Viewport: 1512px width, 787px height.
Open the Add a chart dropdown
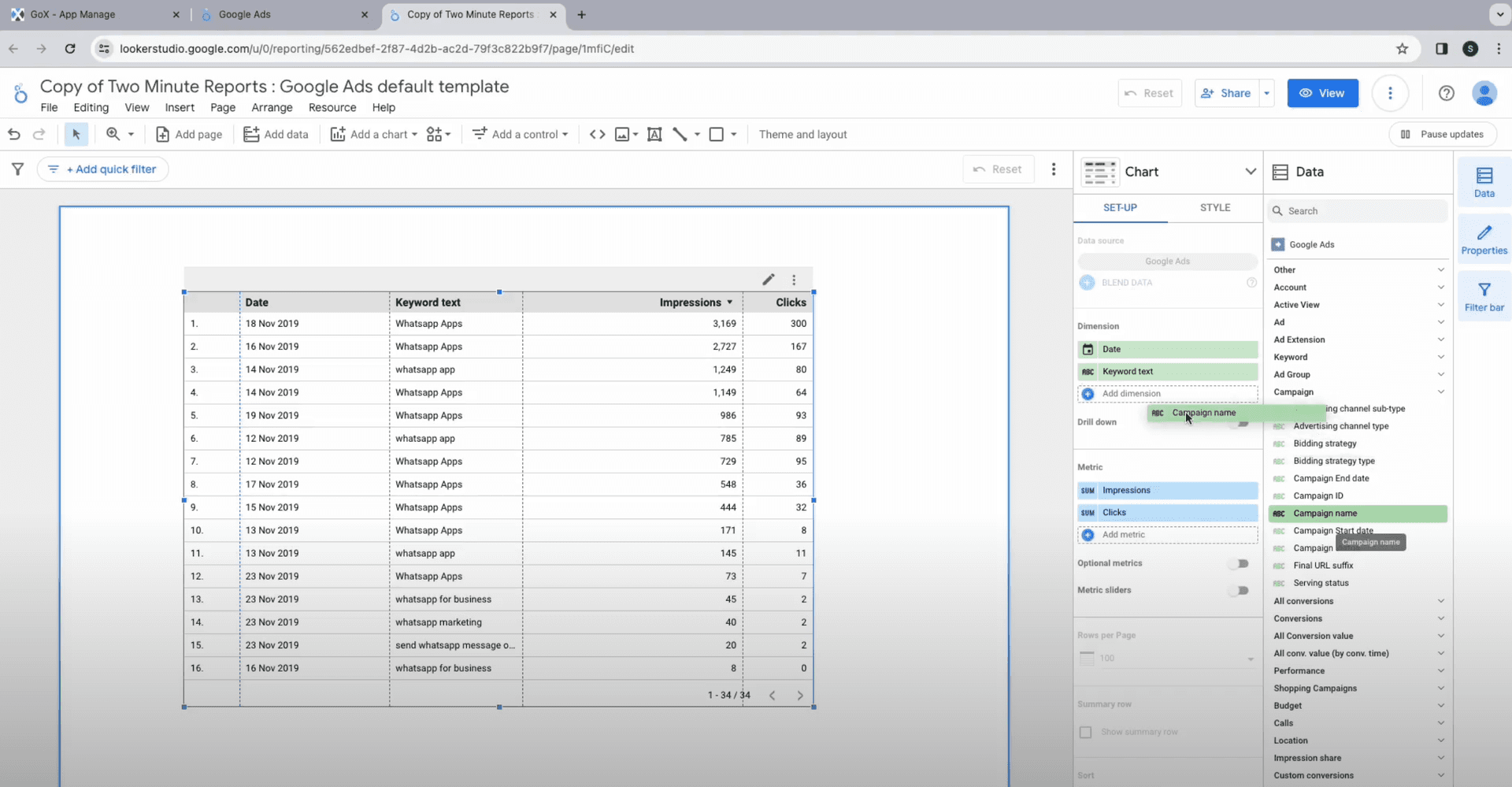374,135
